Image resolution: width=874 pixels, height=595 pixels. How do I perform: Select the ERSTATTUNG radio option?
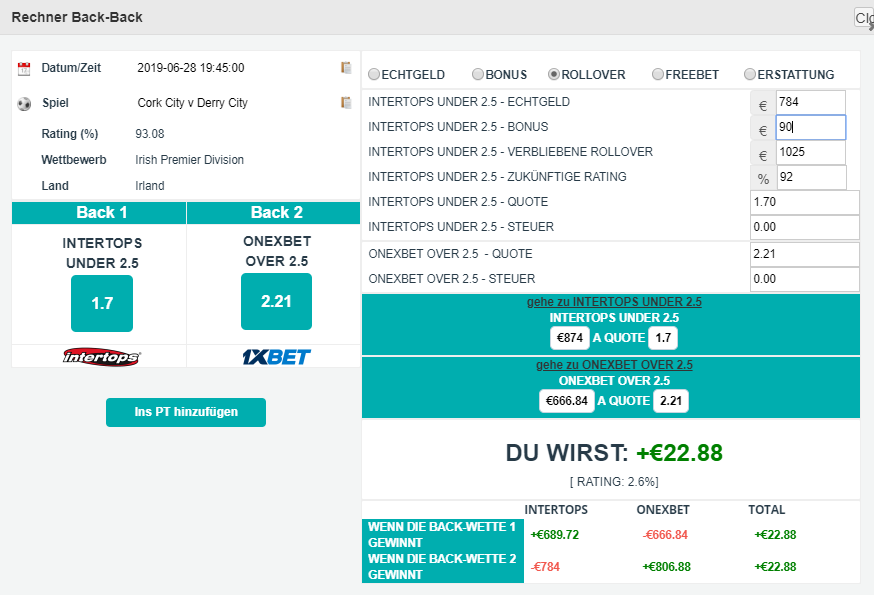[x=750, y=74]
